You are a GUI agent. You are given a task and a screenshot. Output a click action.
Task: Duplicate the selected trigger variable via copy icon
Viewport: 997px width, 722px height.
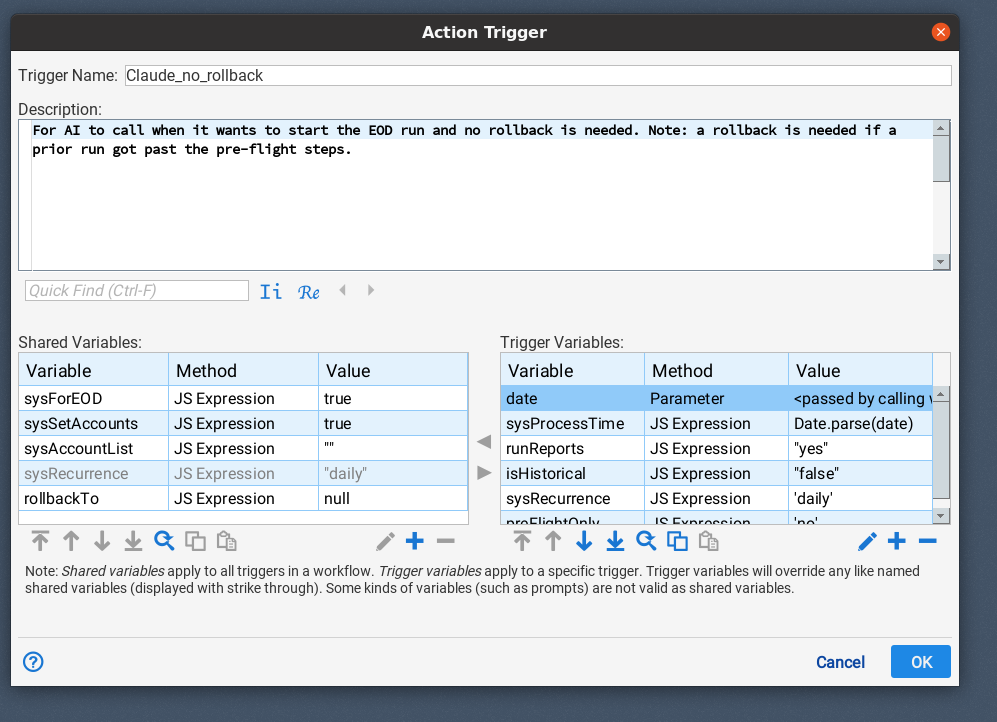tap(676, 541)
